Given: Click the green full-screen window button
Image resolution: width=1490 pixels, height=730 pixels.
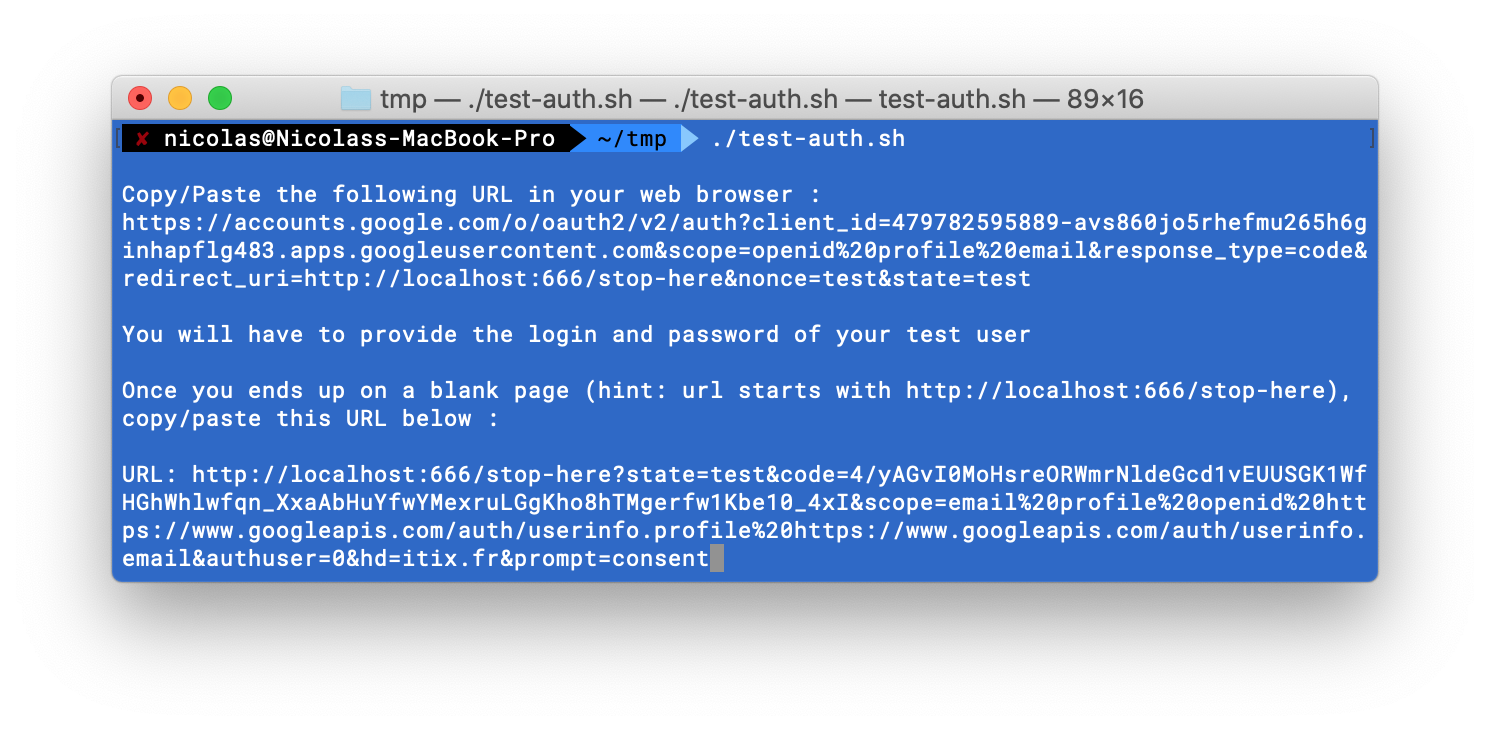Looking at the screenshot, I should [x=220, y=98].
